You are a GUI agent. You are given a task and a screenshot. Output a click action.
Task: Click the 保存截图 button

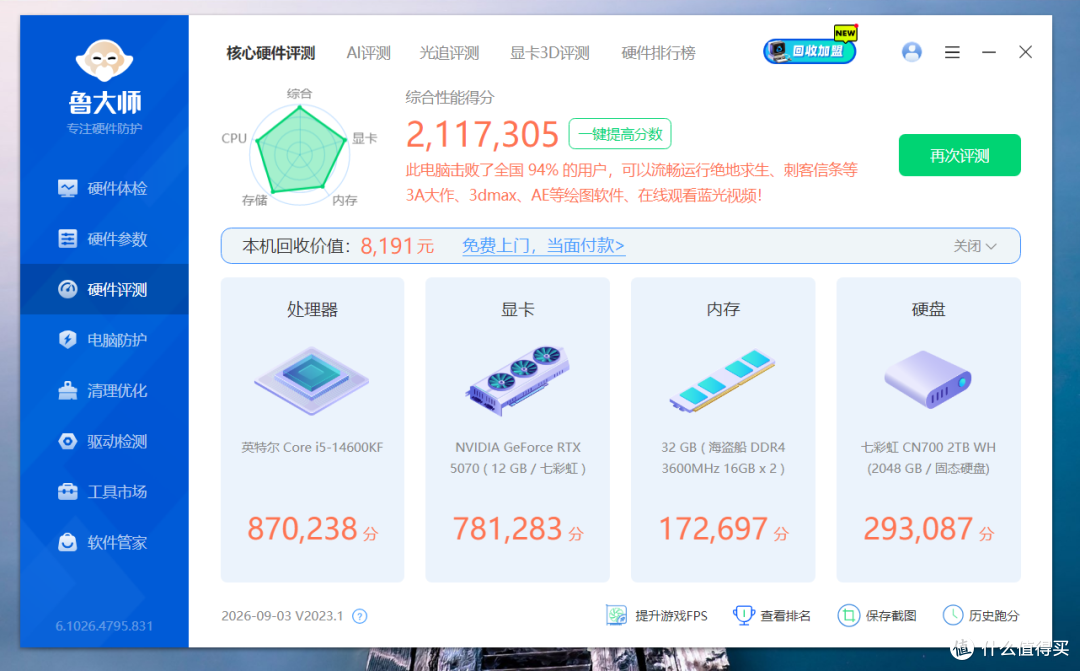877,615
